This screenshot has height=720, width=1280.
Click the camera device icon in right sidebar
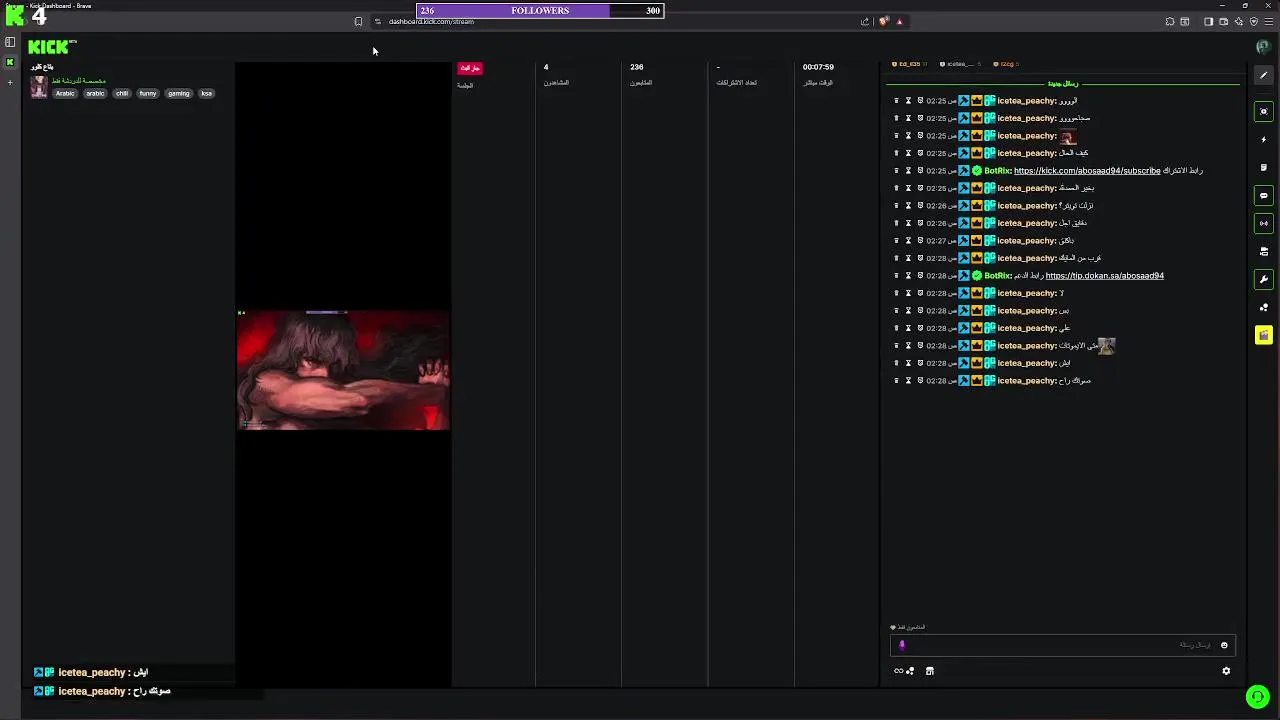coord(1264,251)
